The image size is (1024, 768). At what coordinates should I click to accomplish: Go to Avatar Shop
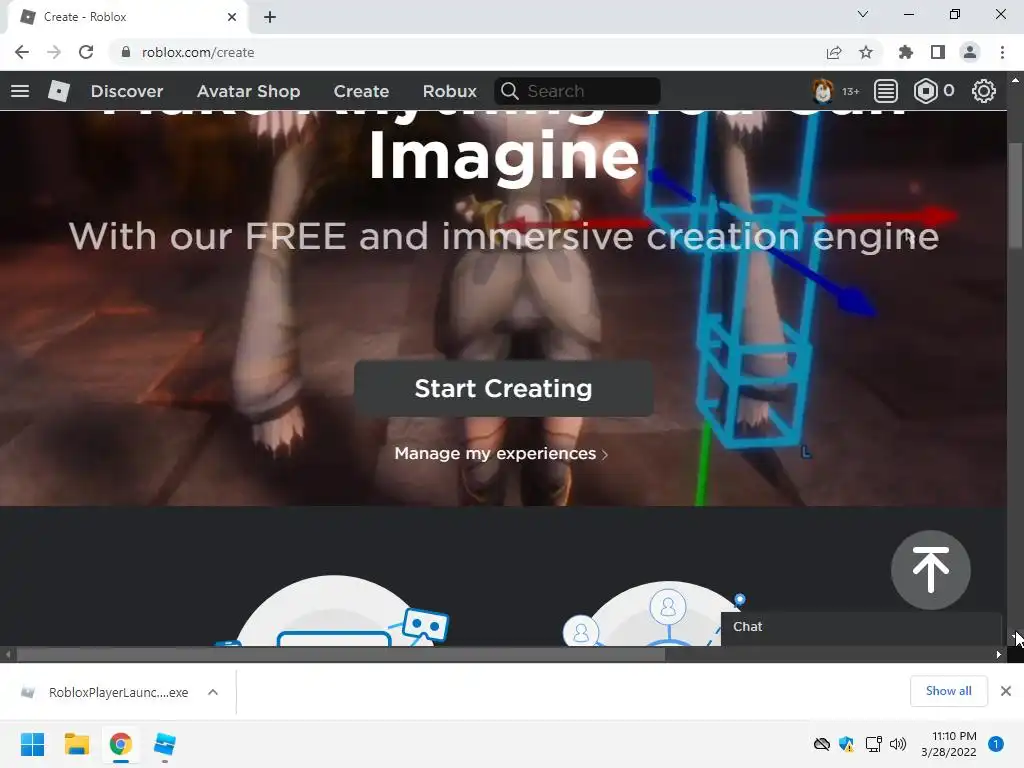click(248, 91)
